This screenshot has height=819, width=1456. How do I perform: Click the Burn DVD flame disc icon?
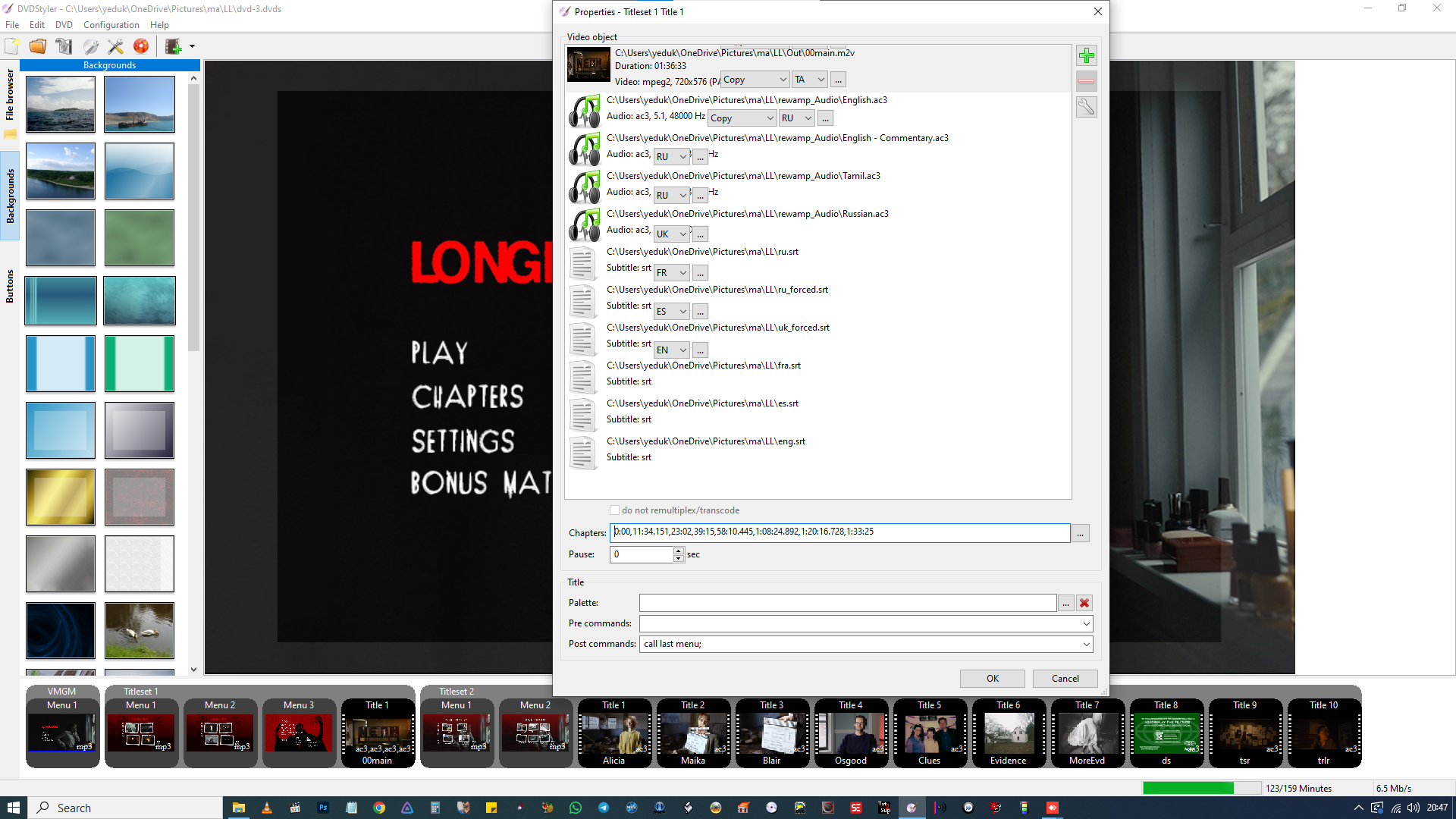point(141,46)
